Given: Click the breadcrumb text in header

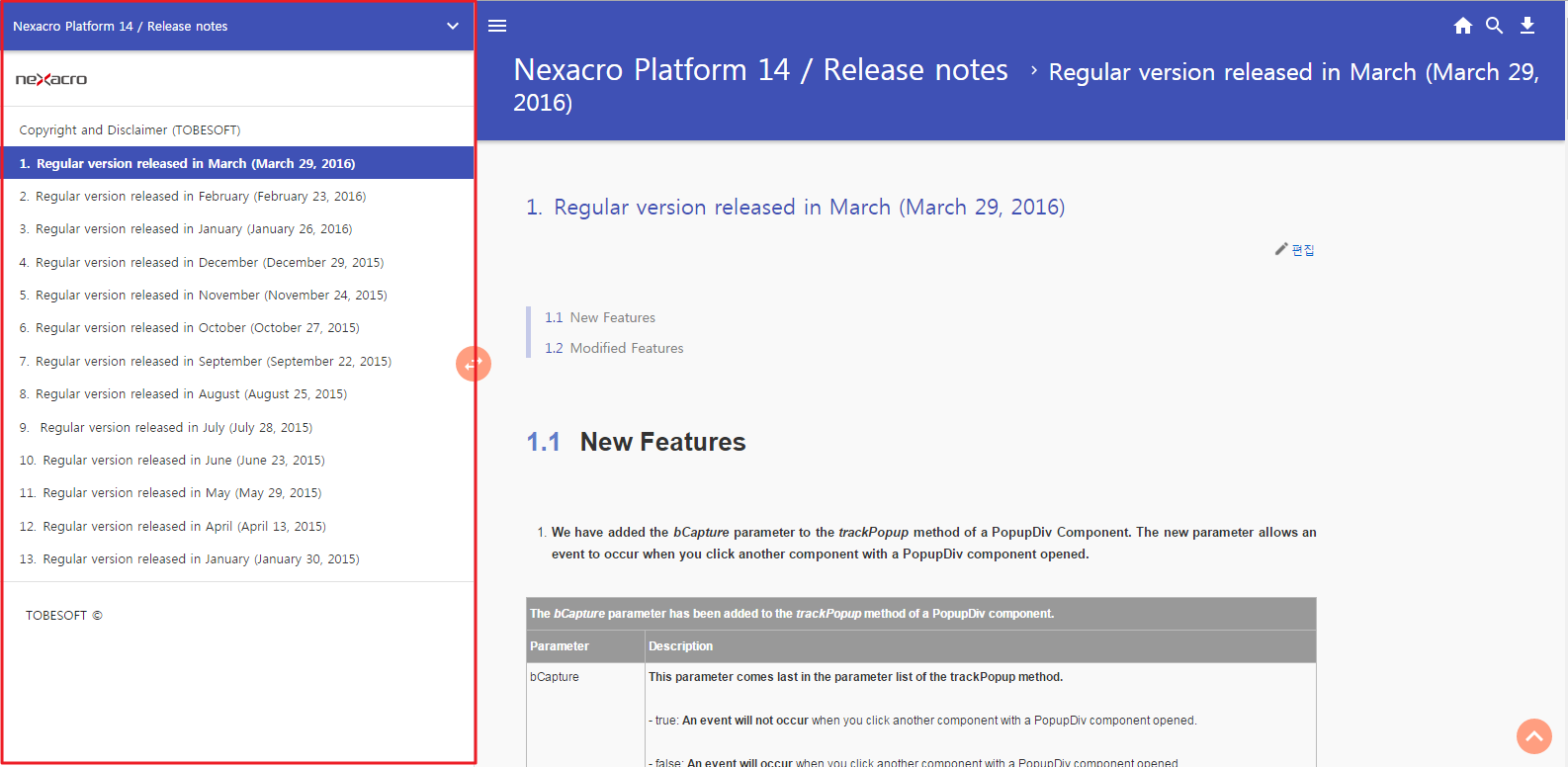Looking at the screenshot, I should click(x=1026, y=85).
